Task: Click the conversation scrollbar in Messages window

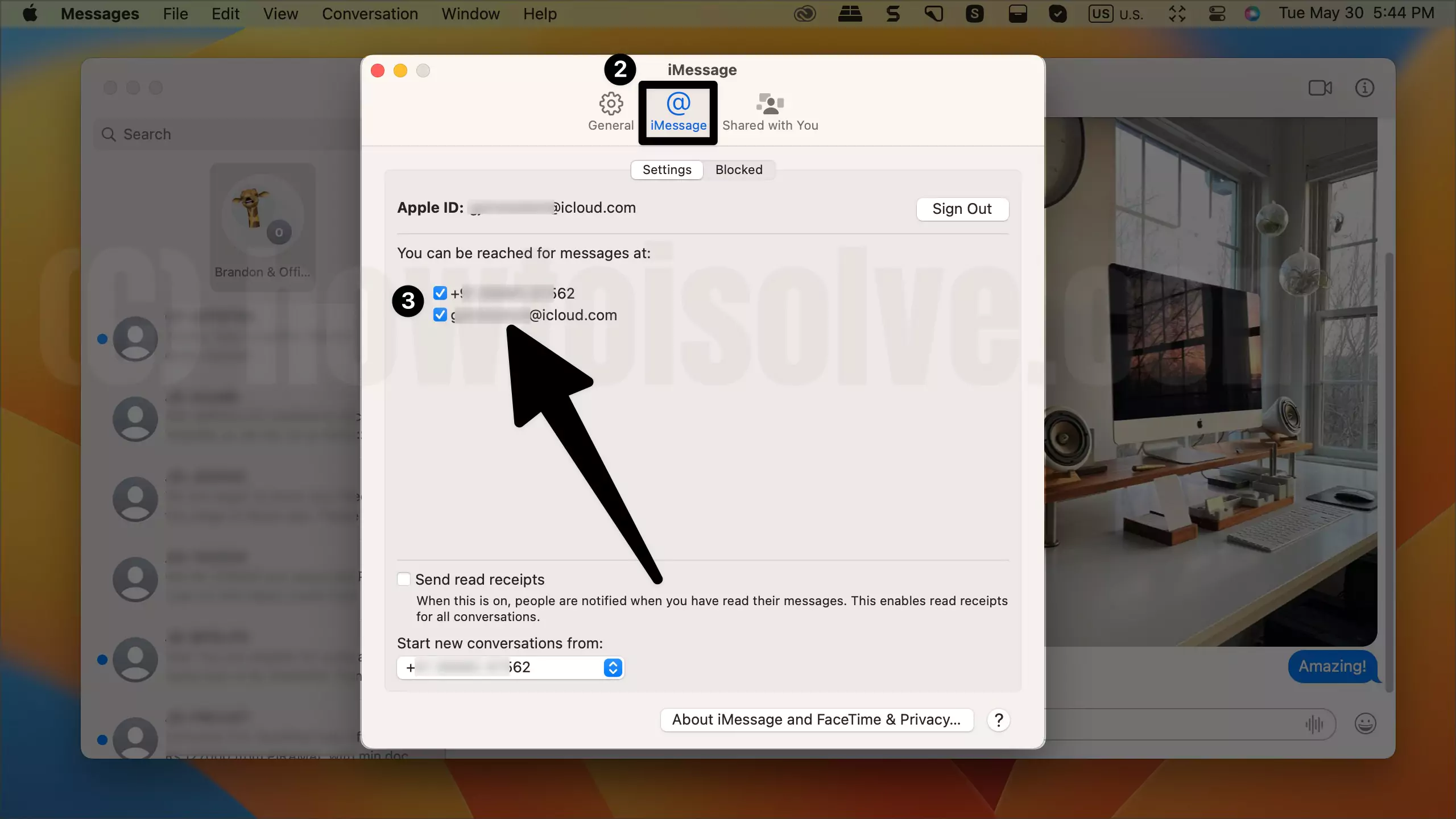Action: pos(1389,472)
